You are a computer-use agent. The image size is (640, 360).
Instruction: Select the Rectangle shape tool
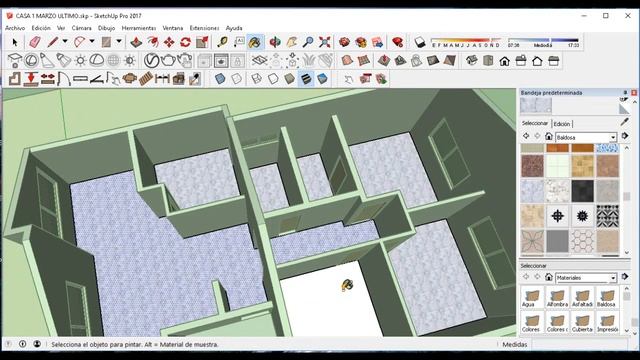click(x=106, y=42)
